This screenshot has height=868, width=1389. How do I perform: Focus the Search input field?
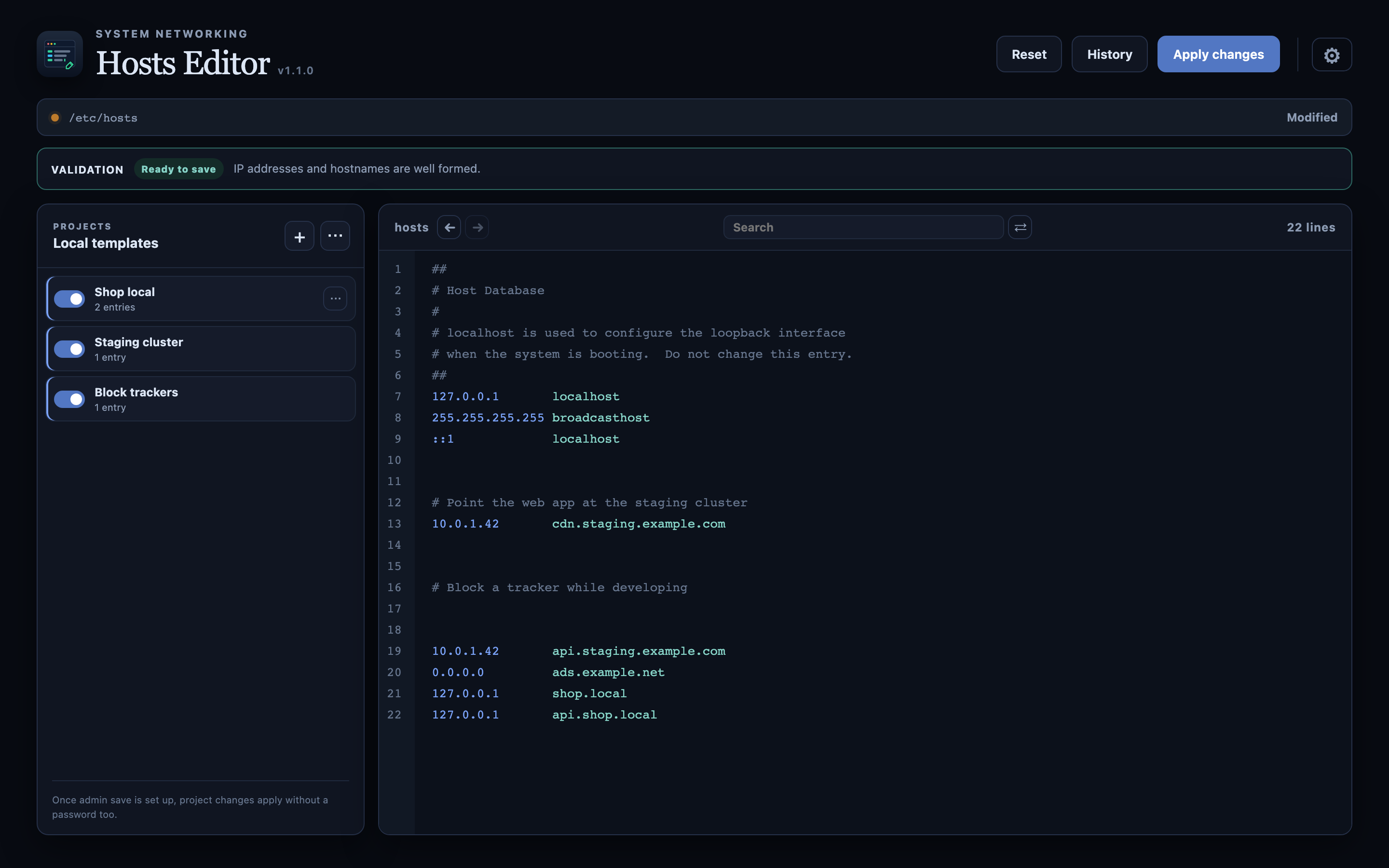pyautogui.click(x=863, y=227)
